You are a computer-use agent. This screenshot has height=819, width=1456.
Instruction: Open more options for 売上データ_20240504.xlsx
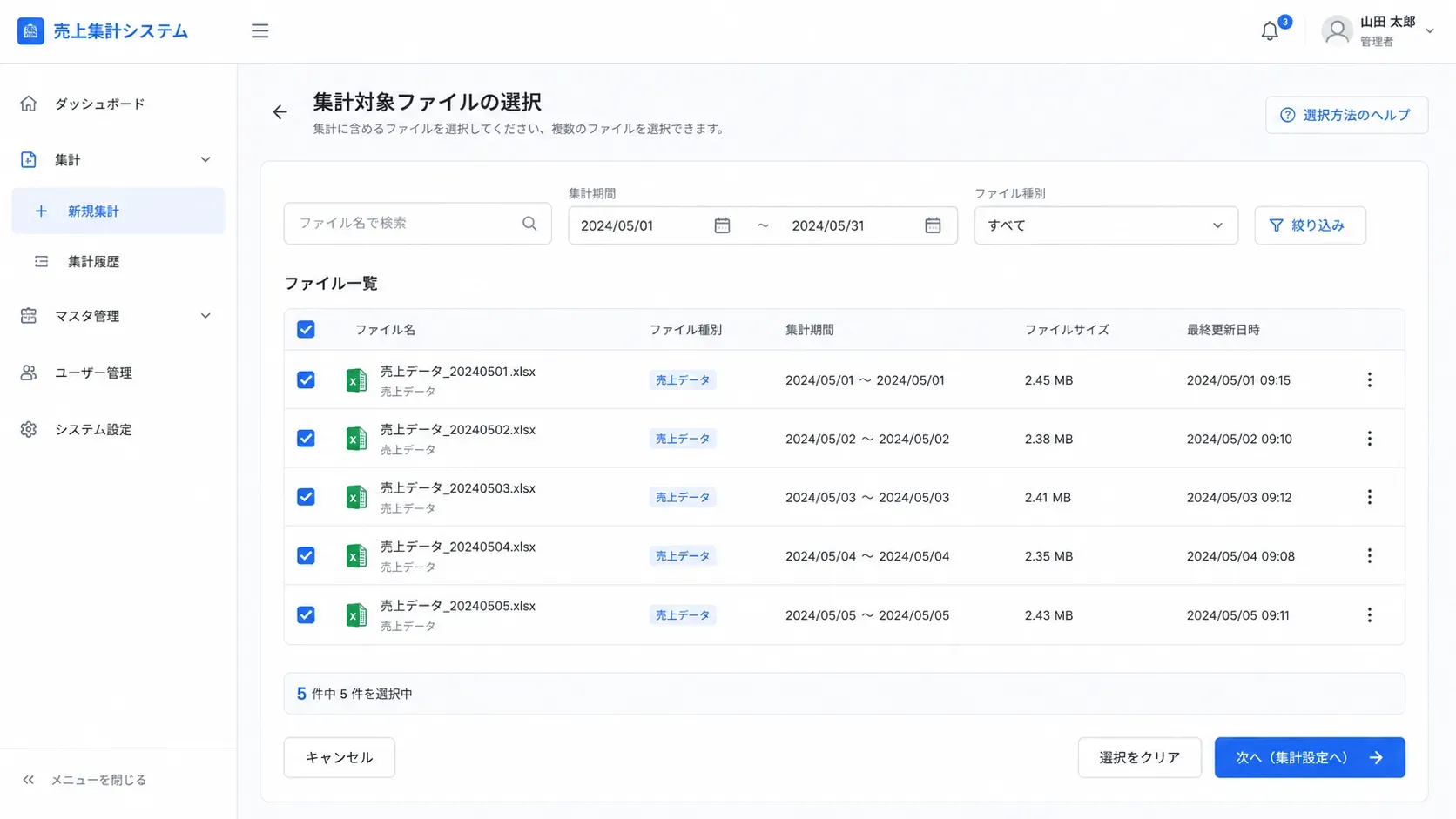click(x=1369, y=556)
